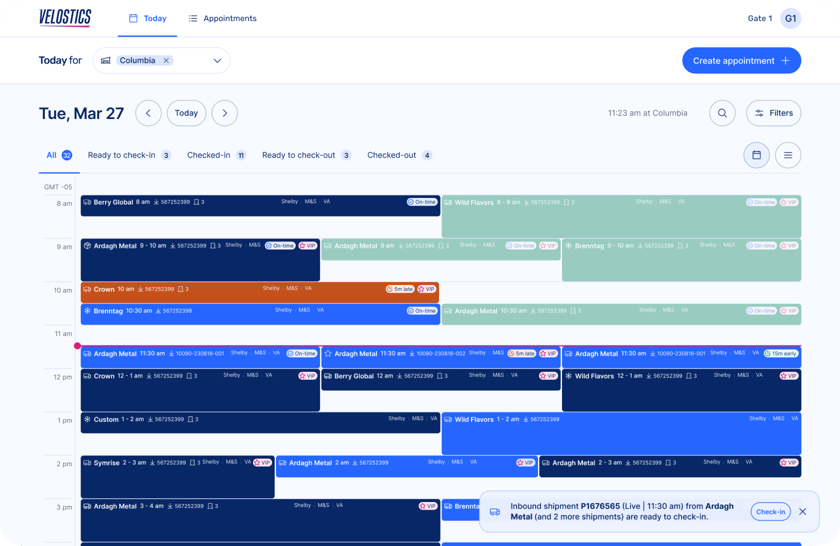Viewport: 840px width, 546px height.
Task: Click the truck icon in notification
Action: tap(495, 512)
